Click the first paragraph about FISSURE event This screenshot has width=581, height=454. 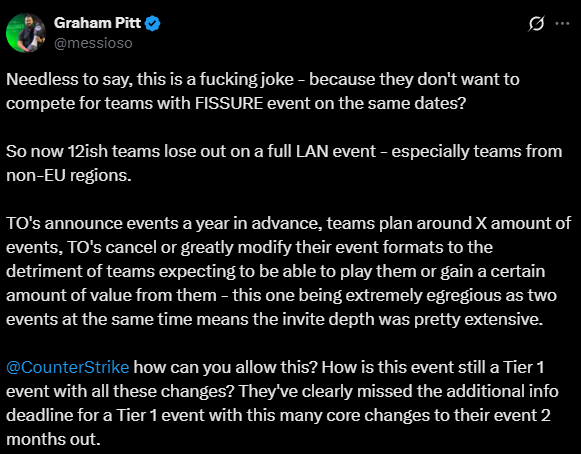click(x=263, y=91)
